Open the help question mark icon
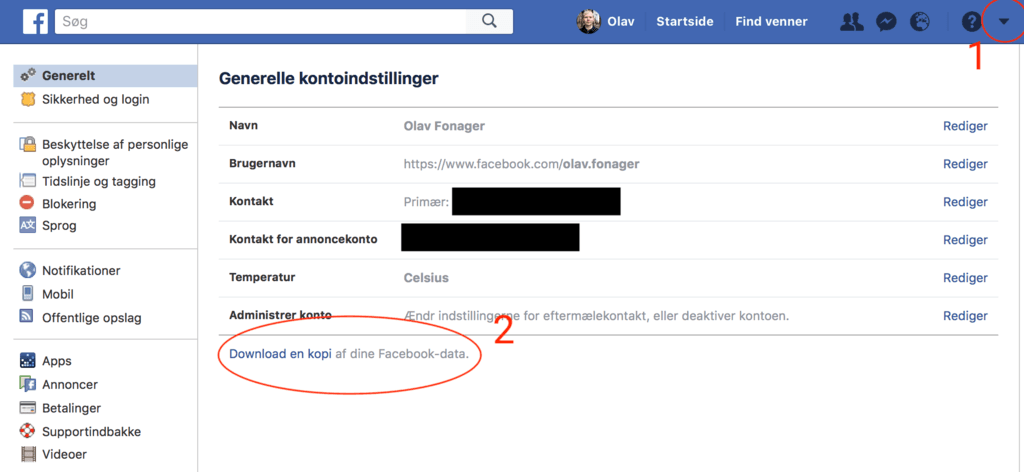1024x472 pixels. [971, 22]
